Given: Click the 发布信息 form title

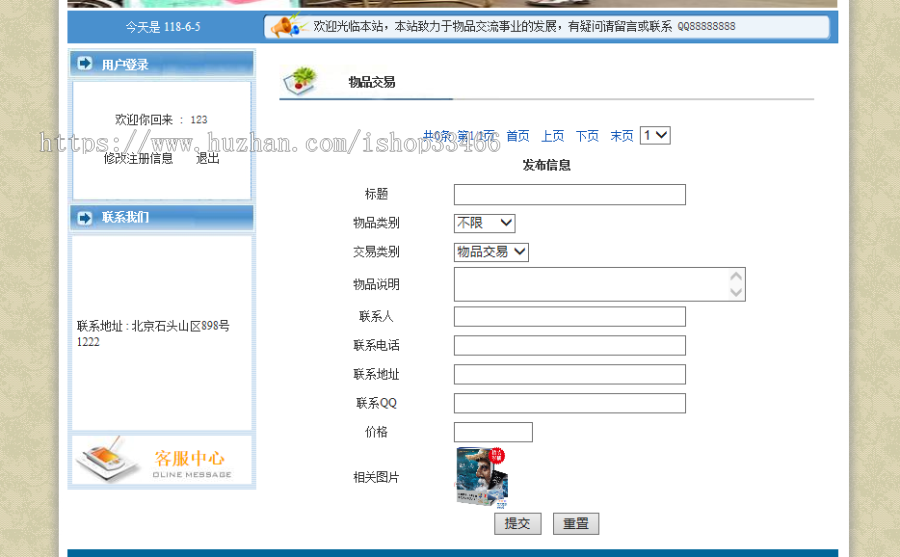Looking at the screenshot, I should tap(546, 165).
